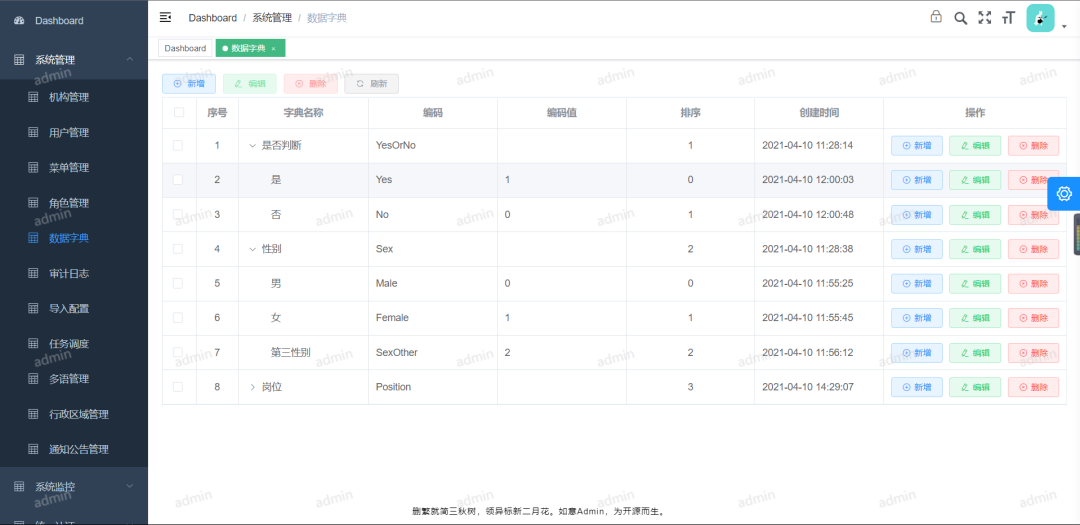
Task: Click the user avatar image
Action: tap(1040, 18)
